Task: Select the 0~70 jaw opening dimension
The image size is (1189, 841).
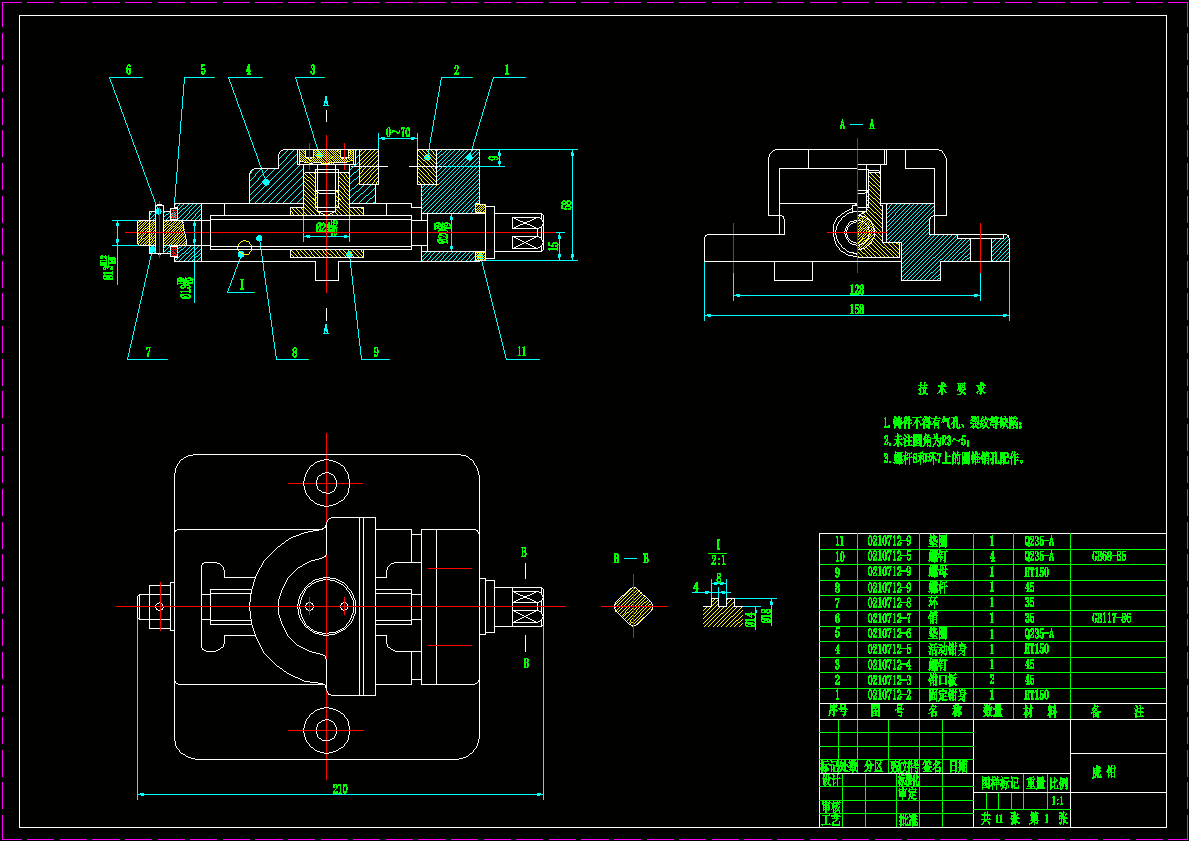Action: point(397,133)
